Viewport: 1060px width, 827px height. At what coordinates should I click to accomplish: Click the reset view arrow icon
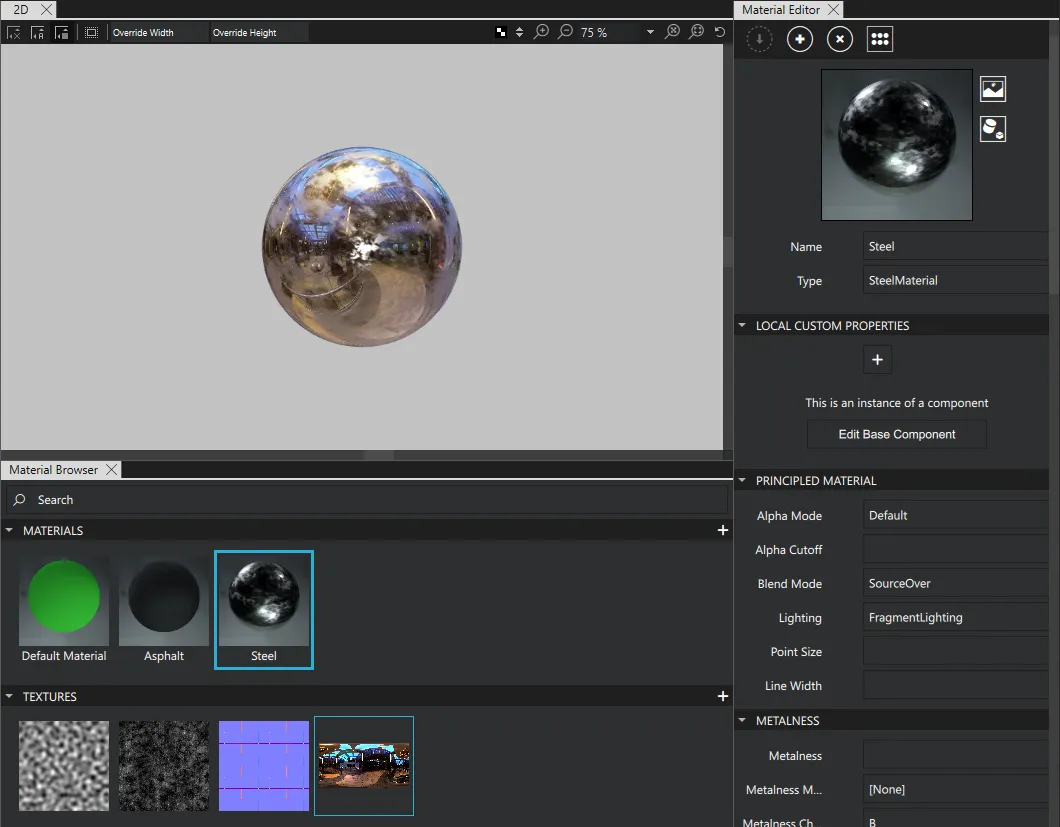(720, 32)
